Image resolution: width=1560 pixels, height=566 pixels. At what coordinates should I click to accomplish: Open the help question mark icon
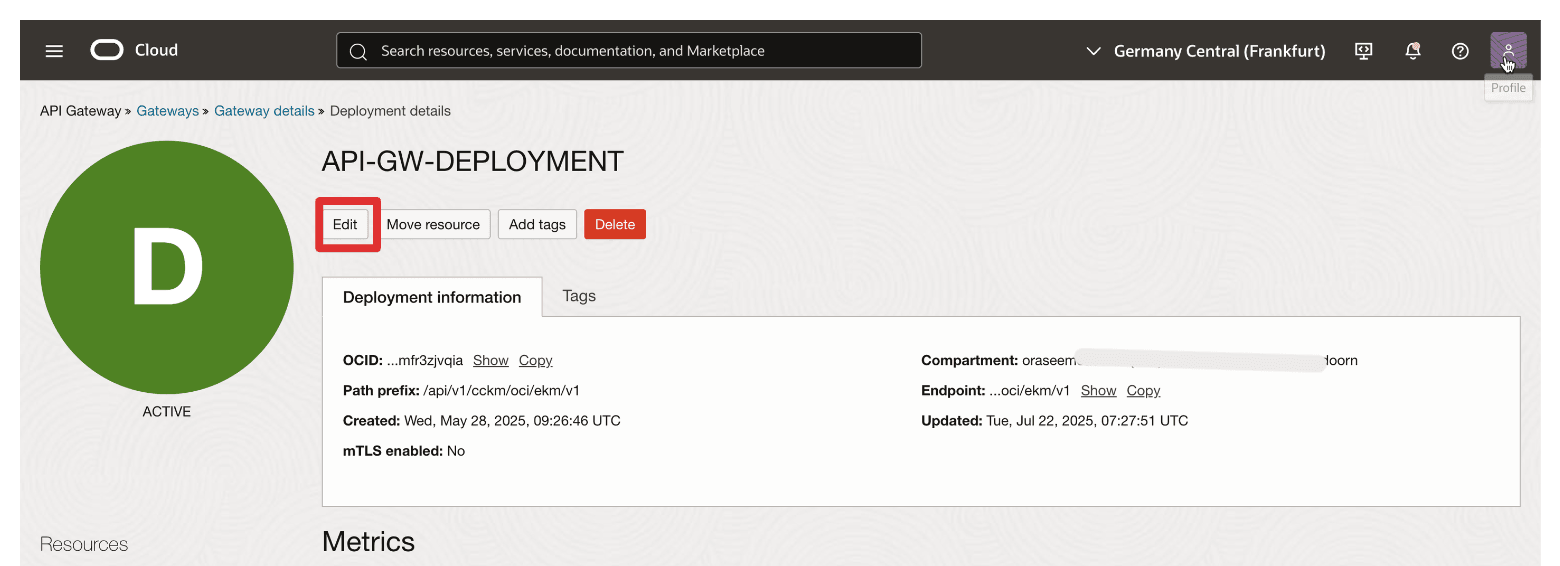[1460, 51]
